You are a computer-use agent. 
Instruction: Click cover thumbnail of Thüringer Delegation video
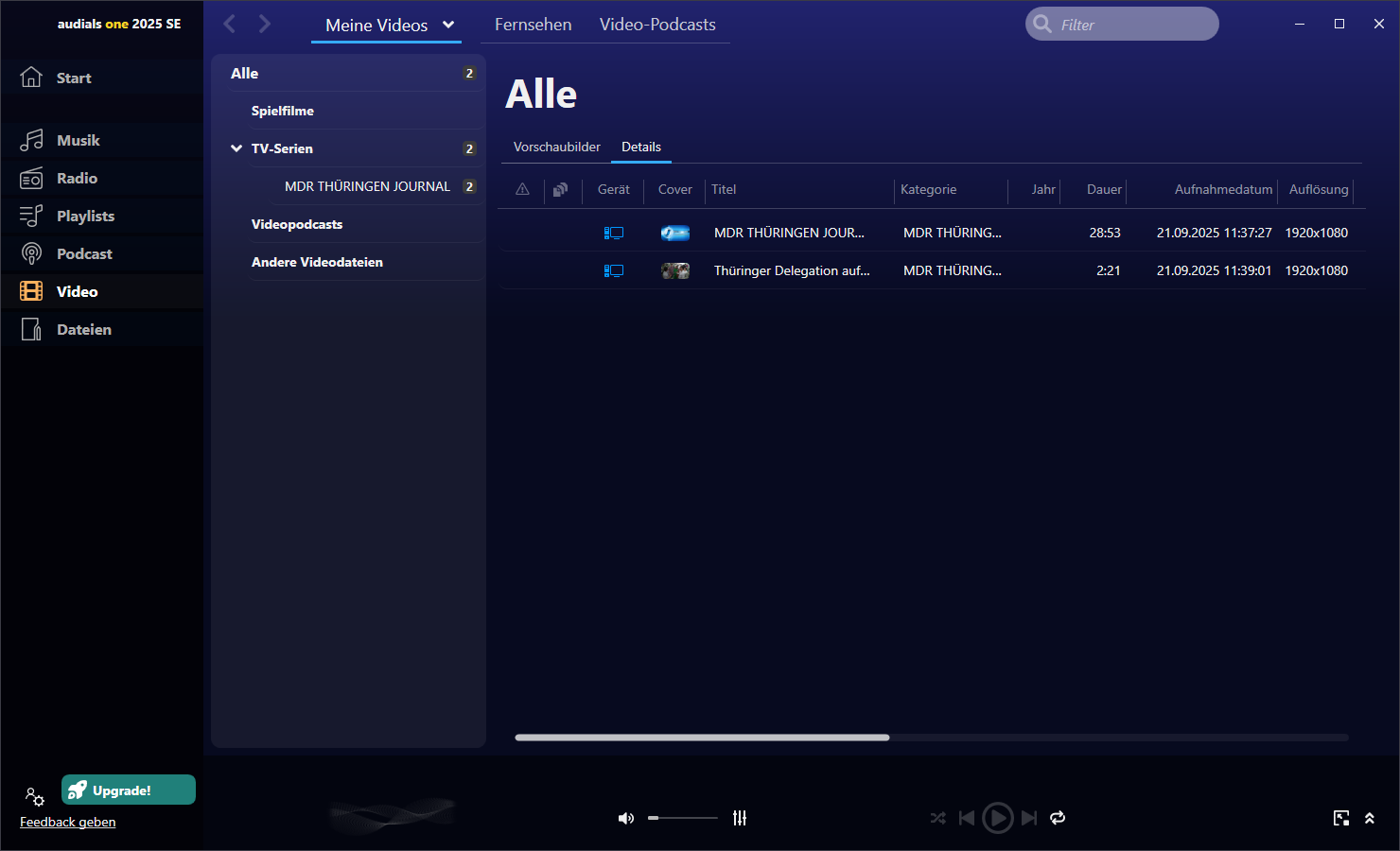pos(675,270)
